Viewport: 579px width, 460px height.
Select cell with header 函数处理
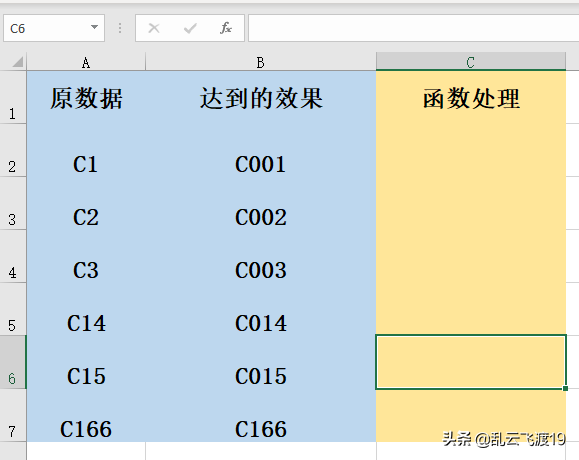pyautogui.click(x=471, y=97)
